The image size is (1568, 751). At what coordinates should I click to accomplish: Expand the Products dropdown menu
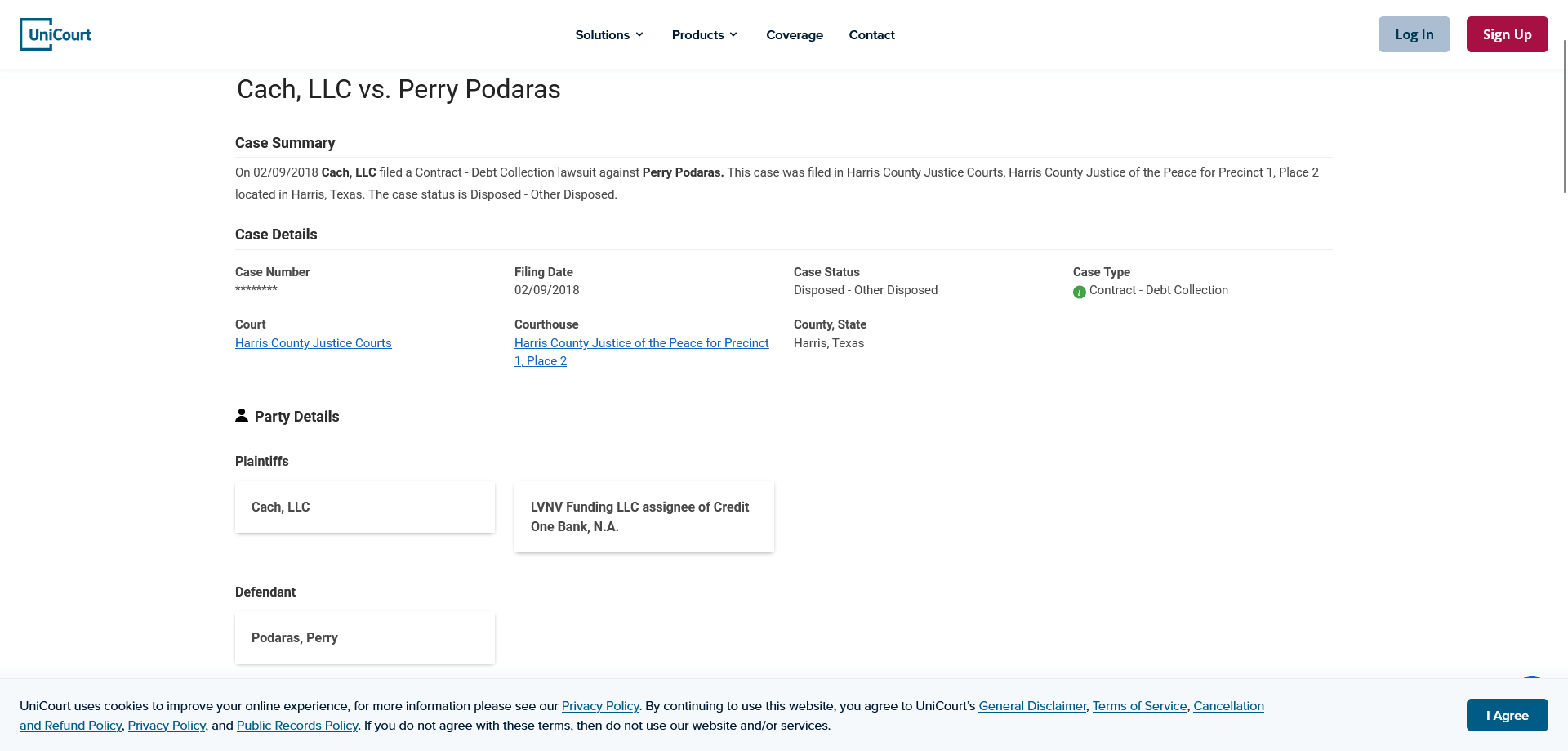(x=705, y=34)
